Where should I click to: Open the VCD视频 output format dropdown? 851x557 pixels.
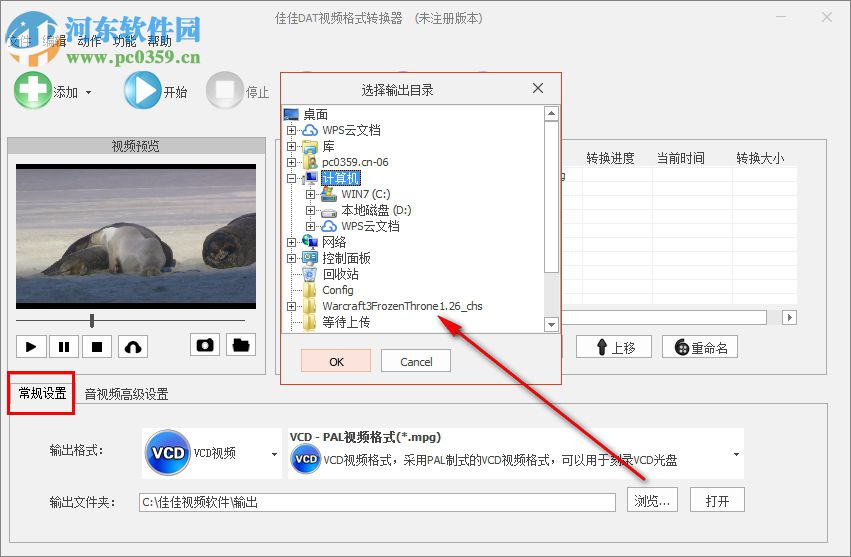275,454
